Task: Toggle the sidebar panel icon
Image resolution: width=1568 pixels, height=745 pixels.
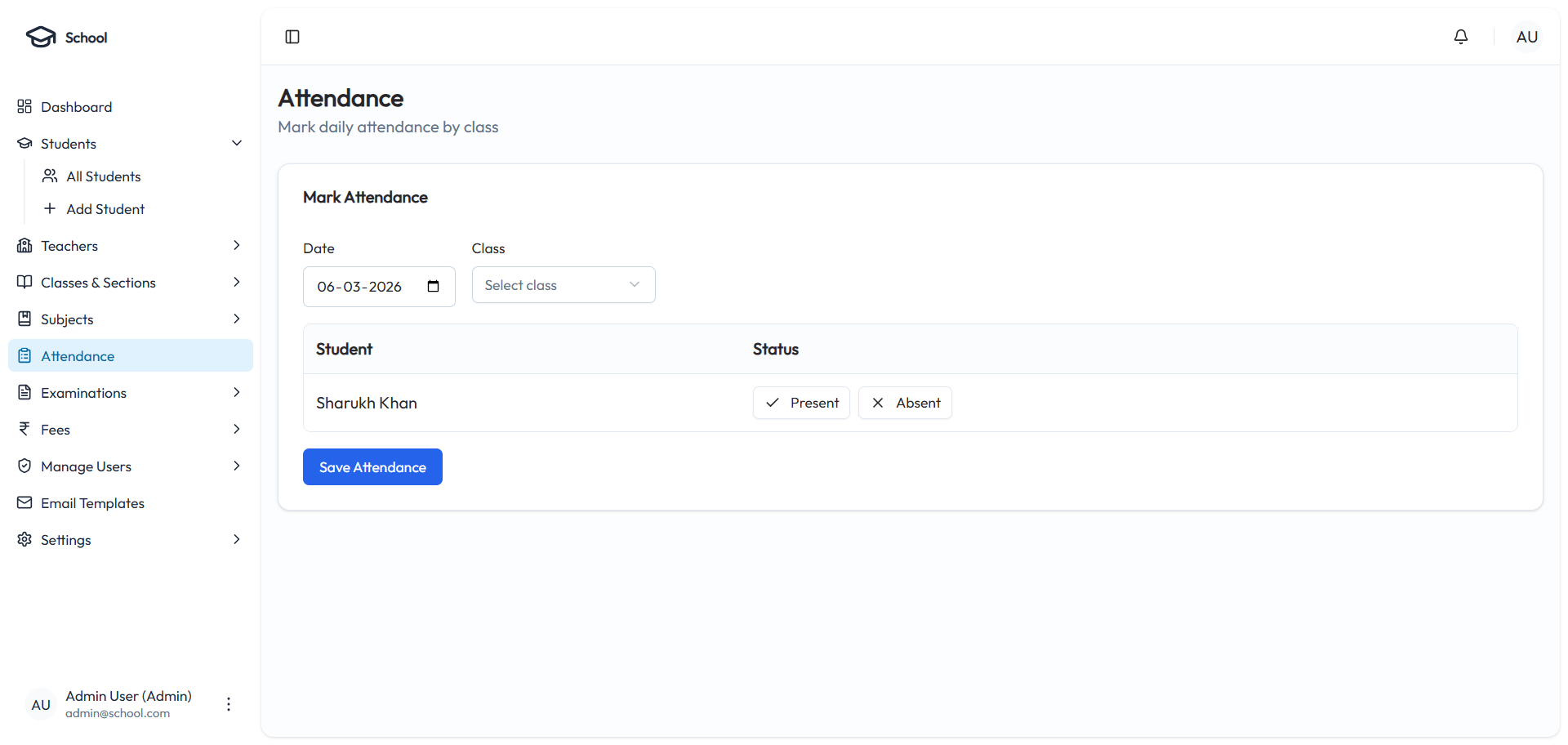Action: (x=292, y=37)
